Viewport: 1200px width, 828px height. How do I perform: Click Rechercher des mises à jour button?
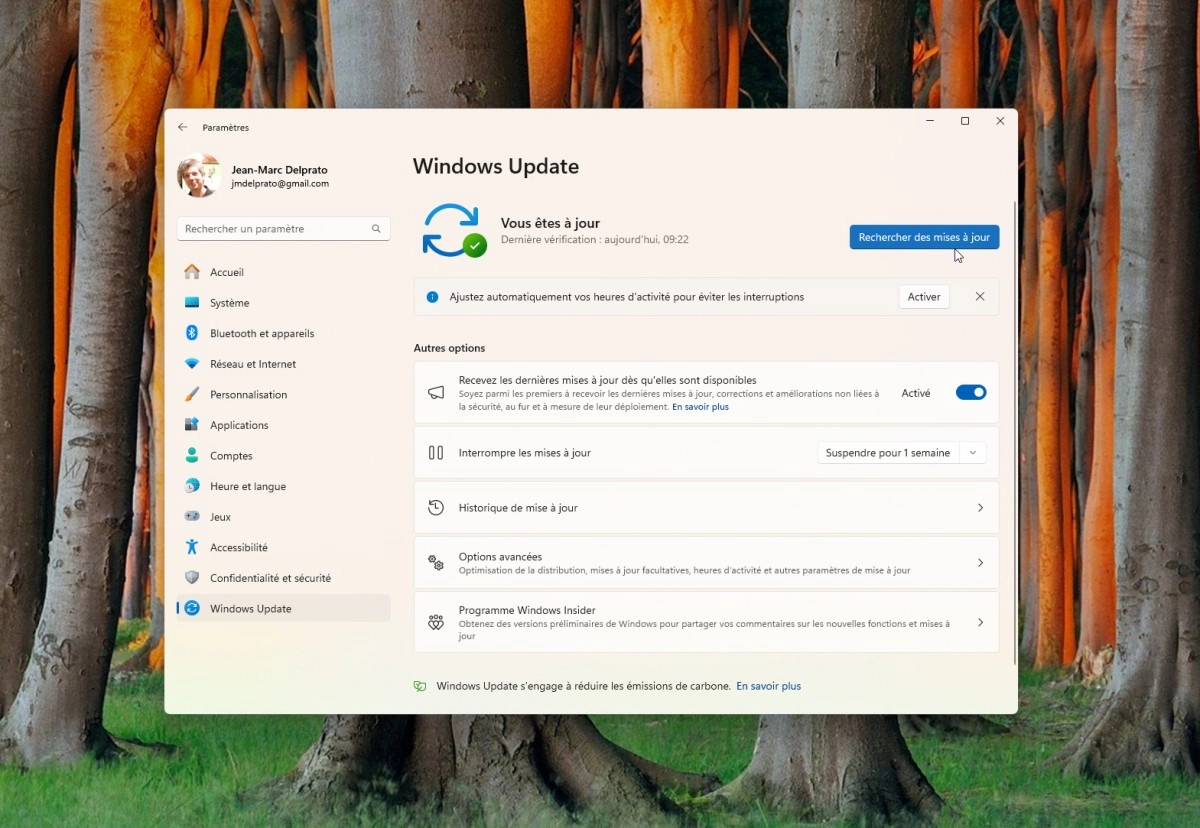click(924, 237)
